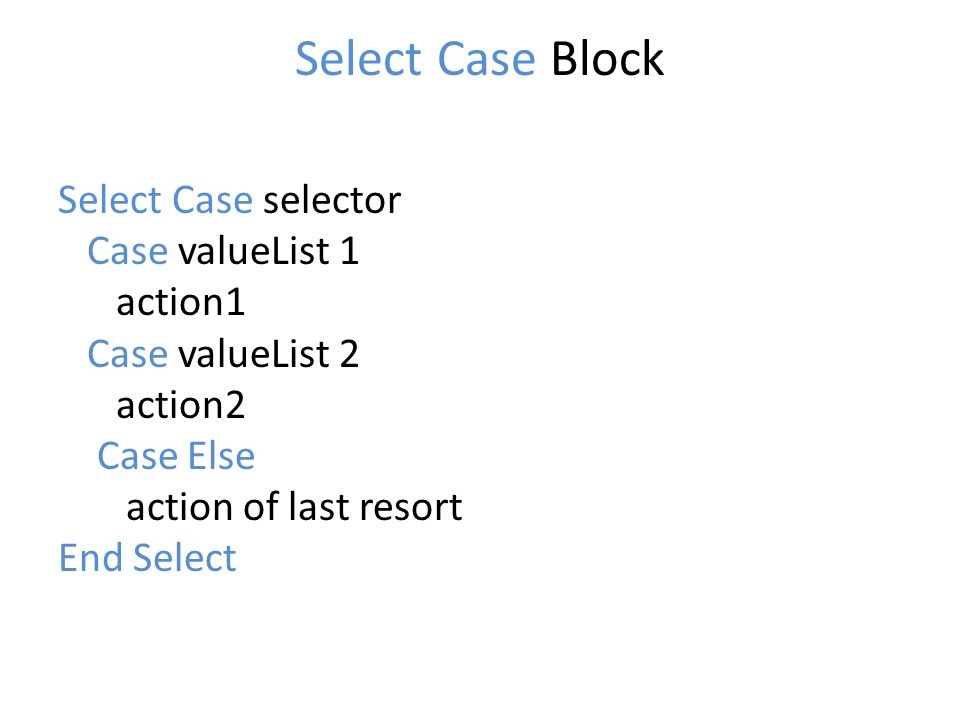The image size is (960, 720).
Task: Click the word 'resort'
Action: pos(410,508)
